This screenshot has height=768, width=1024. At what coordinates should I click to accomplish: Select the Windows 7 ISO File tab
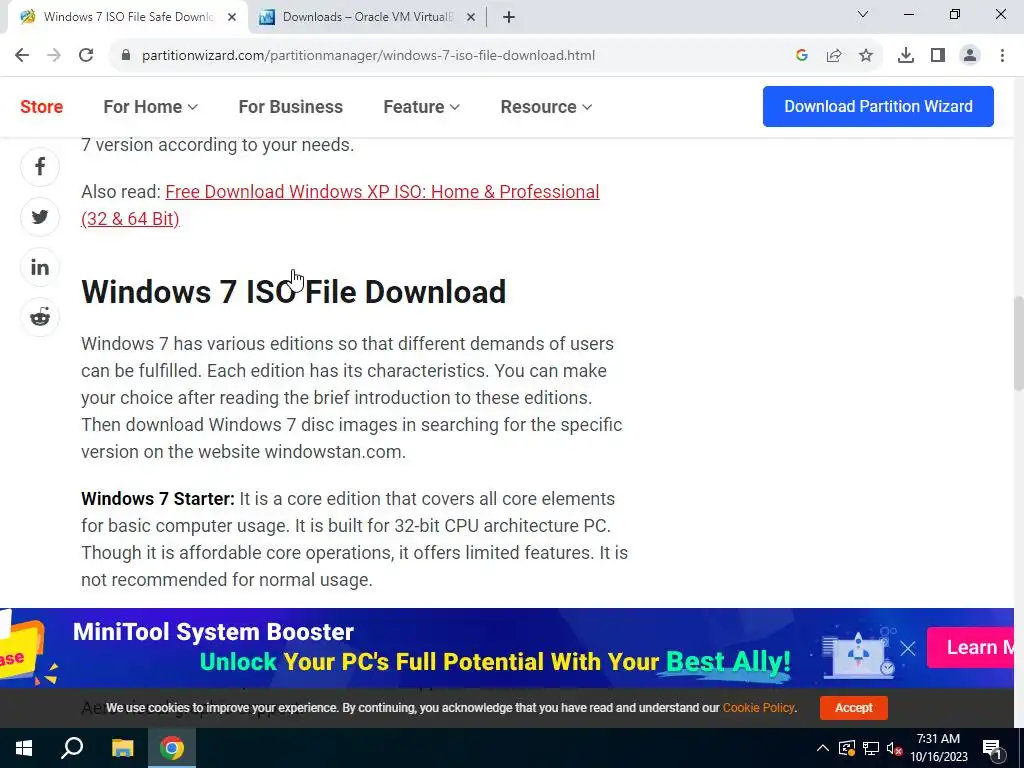pos(127,17)
